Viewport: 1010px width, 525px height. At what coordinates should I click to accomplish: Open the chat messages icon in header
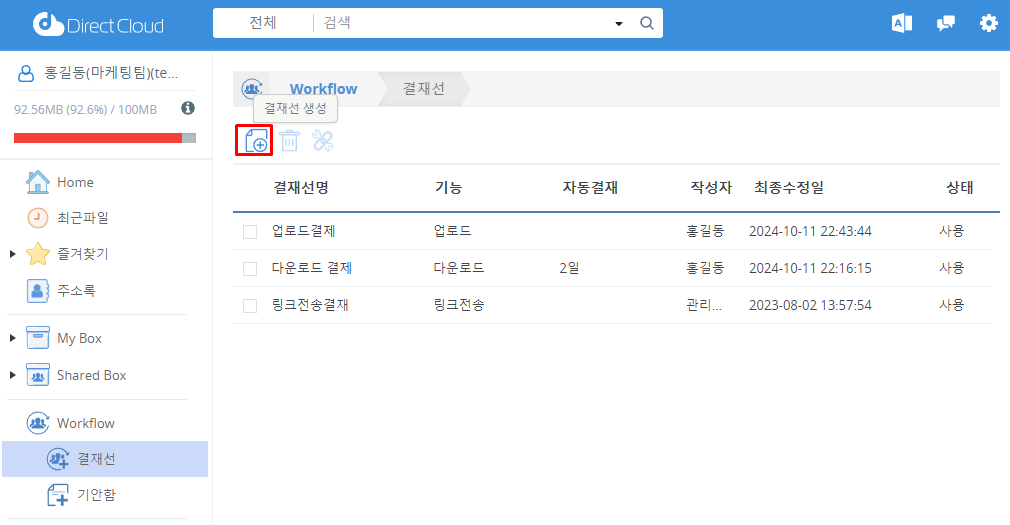point(945,23)
